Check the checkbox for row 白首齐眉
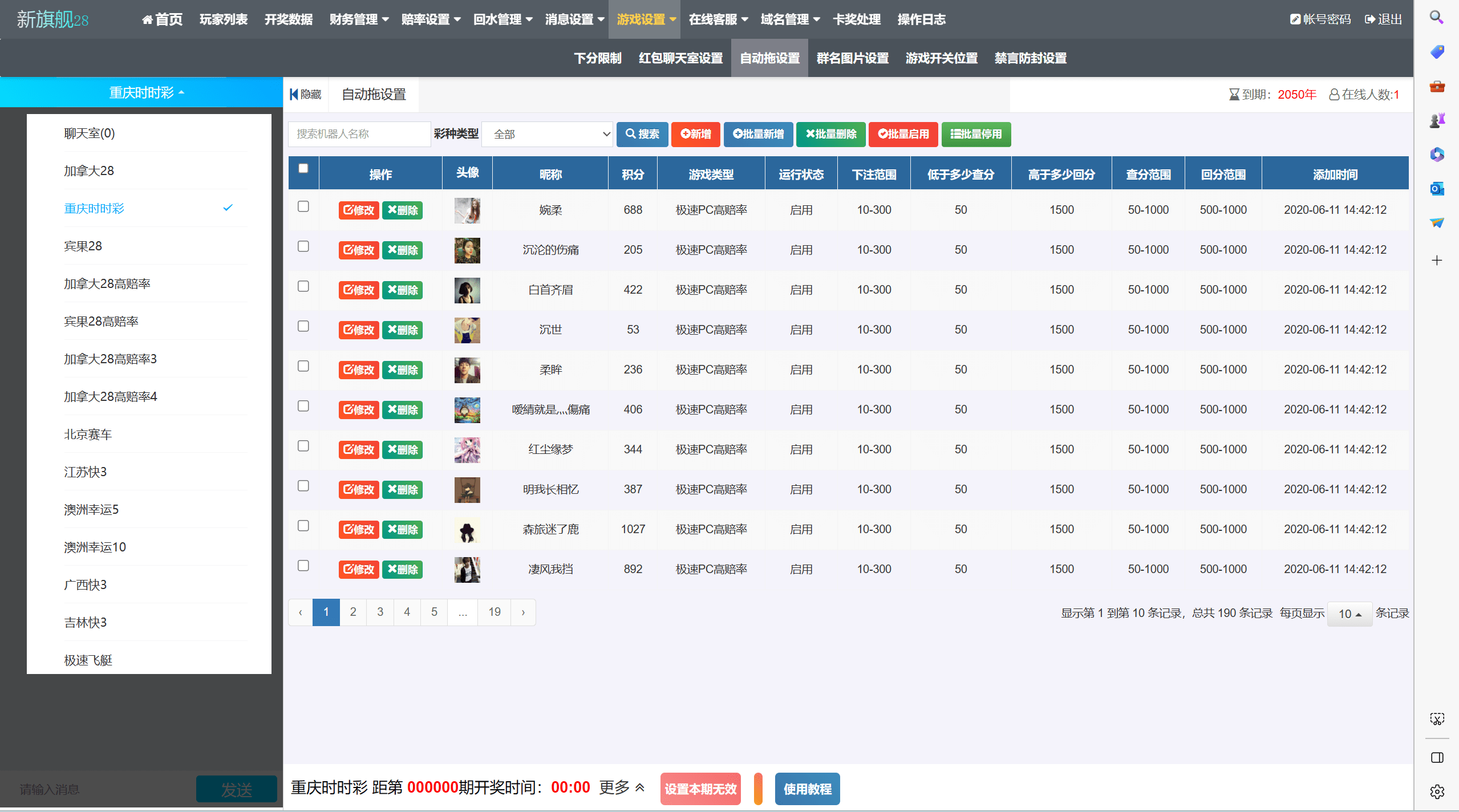Image resolution: width=1459 pixels, height=812 pixels. pos(303,287)
